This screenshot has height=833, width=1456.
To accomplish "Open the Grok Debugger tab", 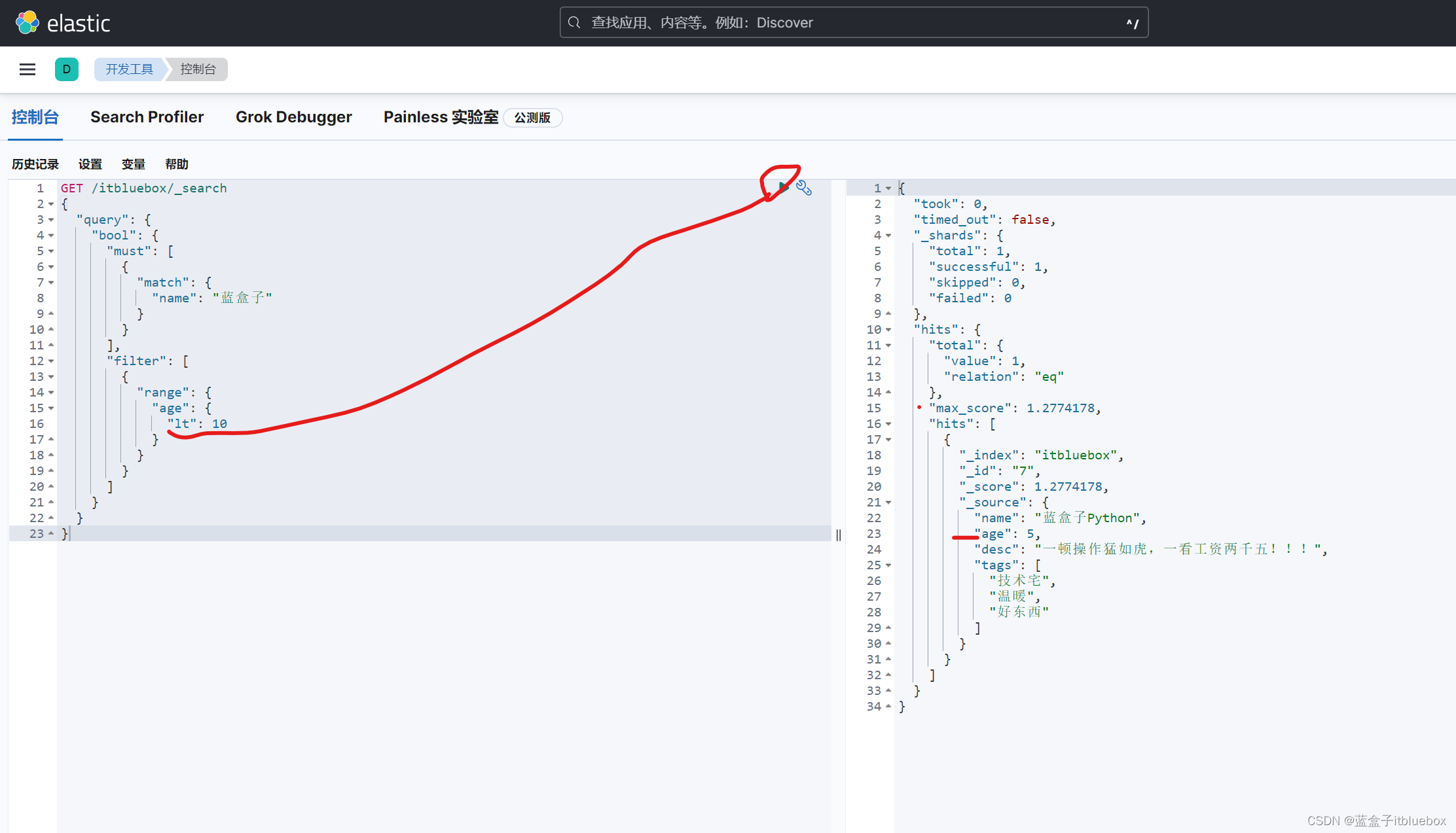I will click(x=293, y=117).
